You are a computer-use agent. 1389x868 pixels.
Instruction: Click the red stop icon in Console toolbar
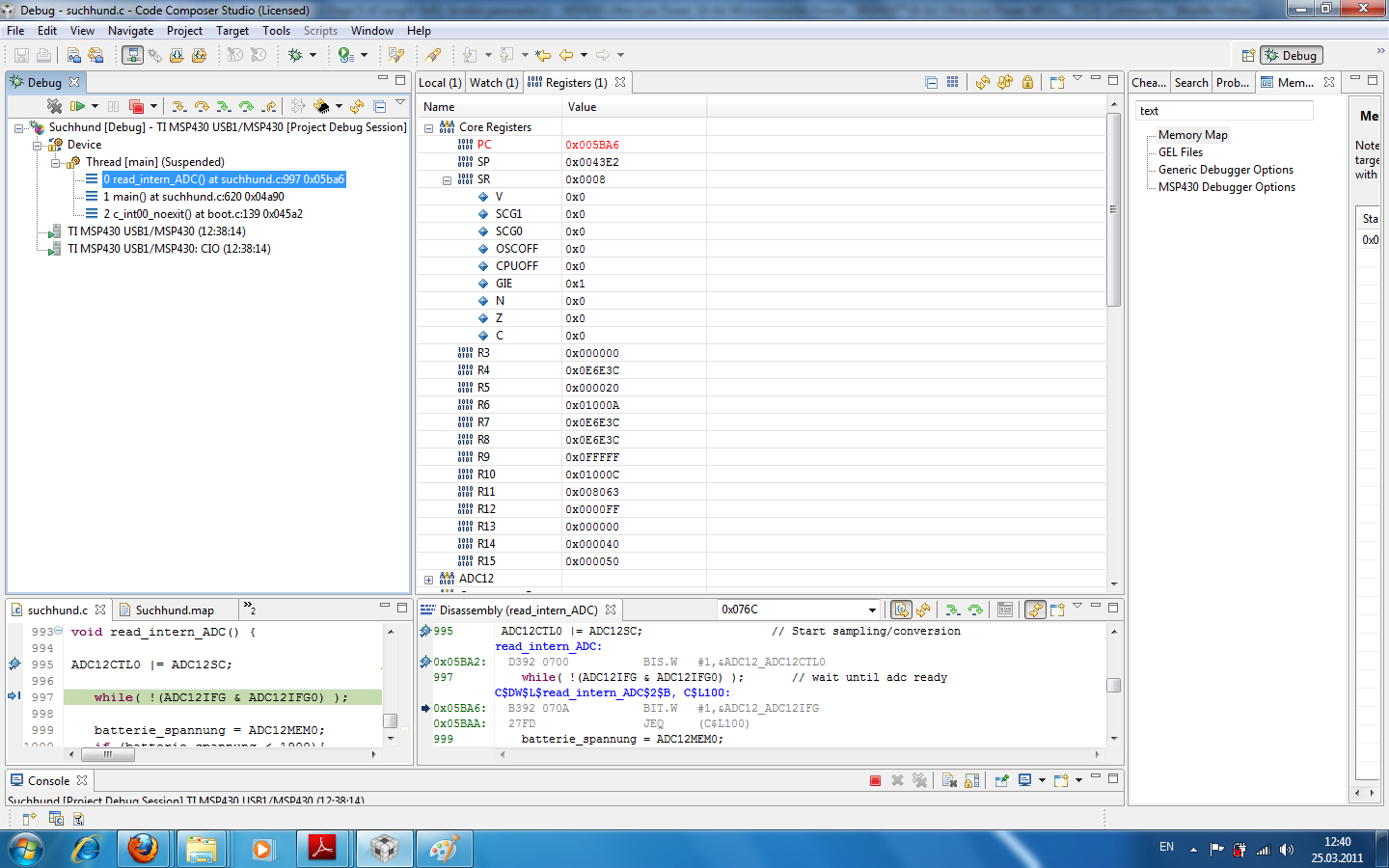(x=875, y=780)
